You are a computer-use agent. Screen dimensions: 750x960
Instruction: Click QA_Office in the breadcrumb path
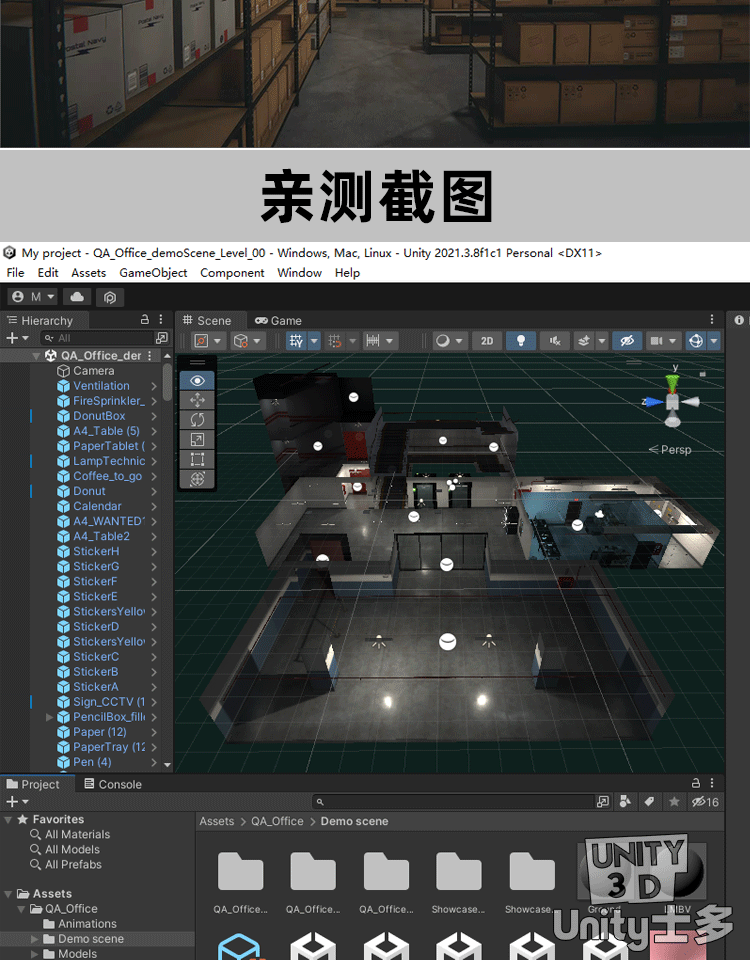277,821
